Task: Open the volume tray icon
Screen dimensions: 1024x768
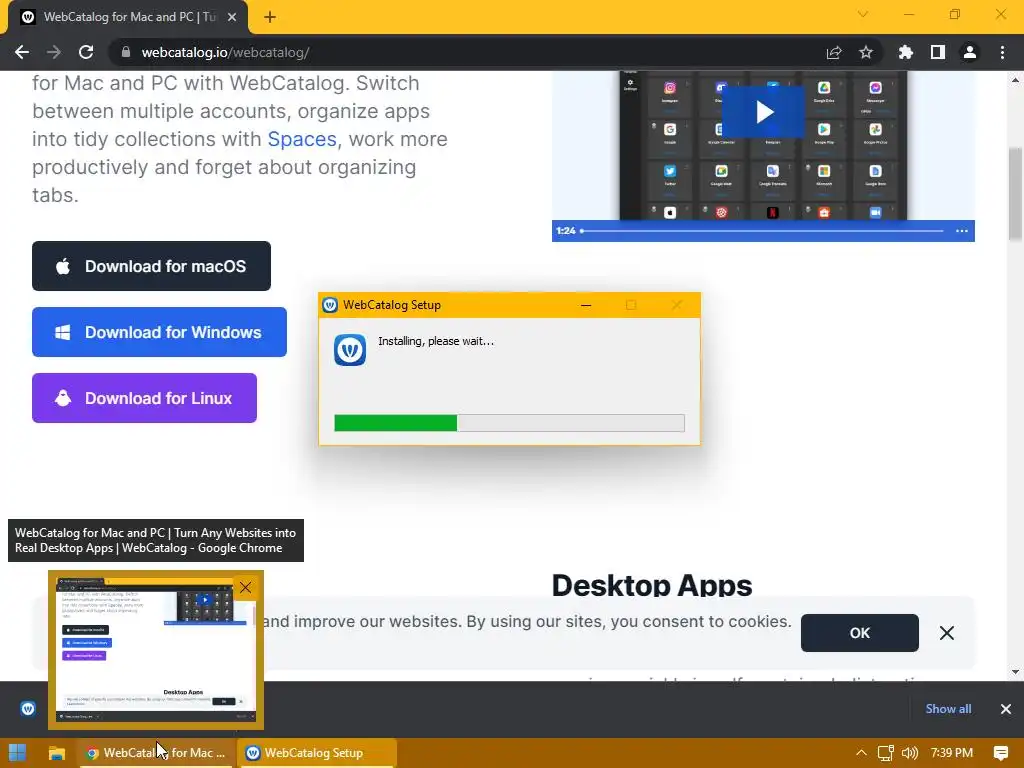Action: 910,753
